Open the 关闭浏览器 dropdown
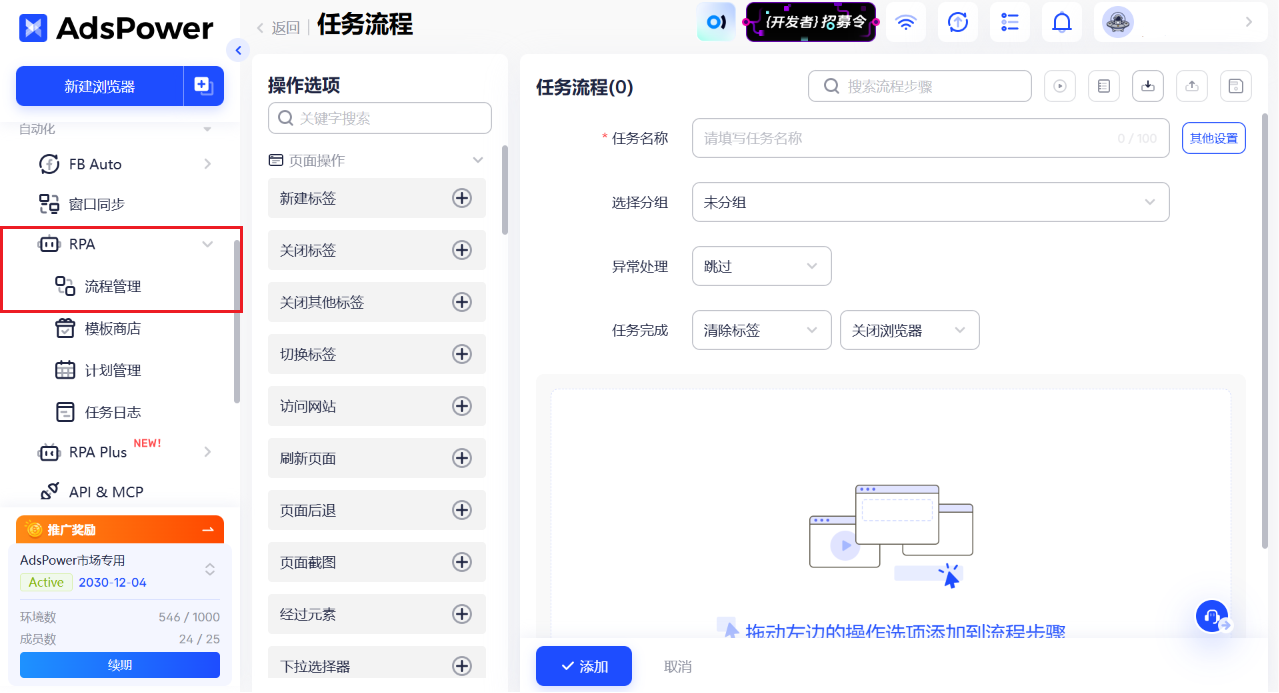1279x693 pixels. pos(910,330)
